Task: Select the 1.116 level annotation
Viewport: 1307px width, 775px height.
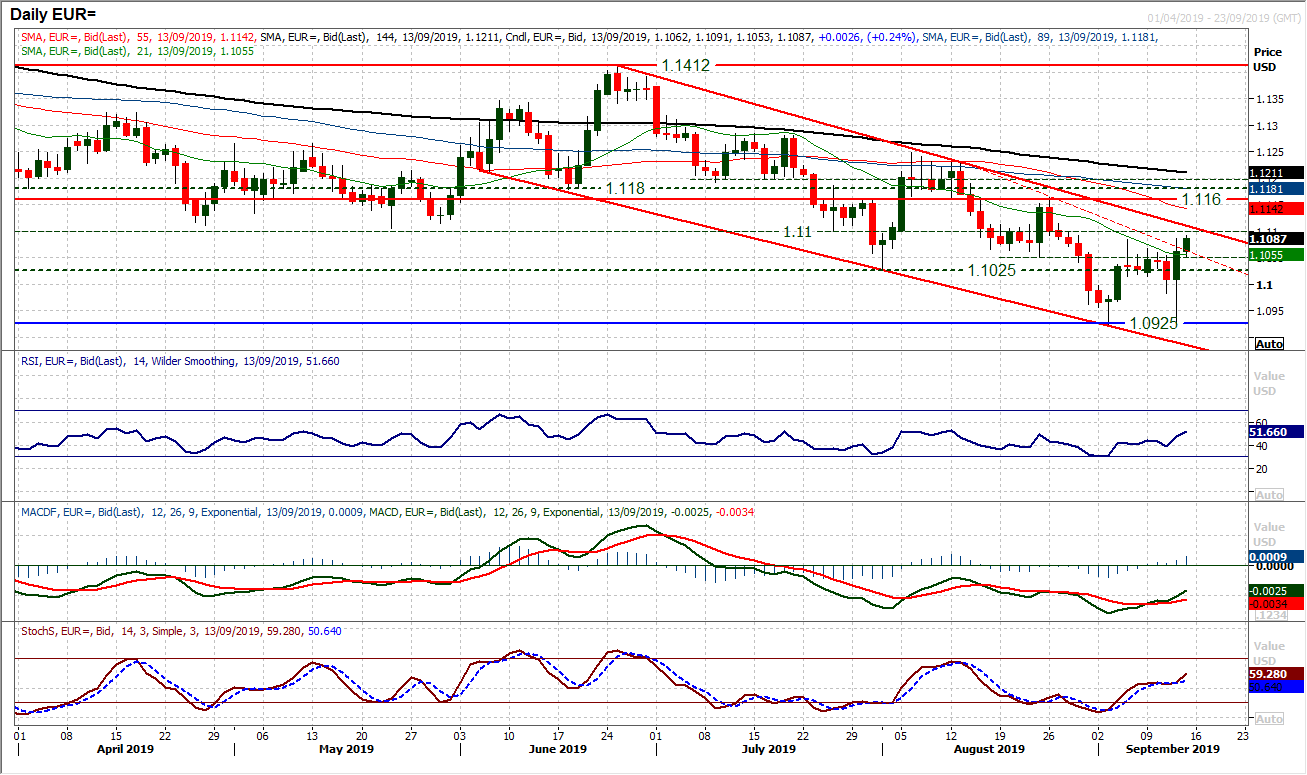Action: click(x=1201, y=200)
